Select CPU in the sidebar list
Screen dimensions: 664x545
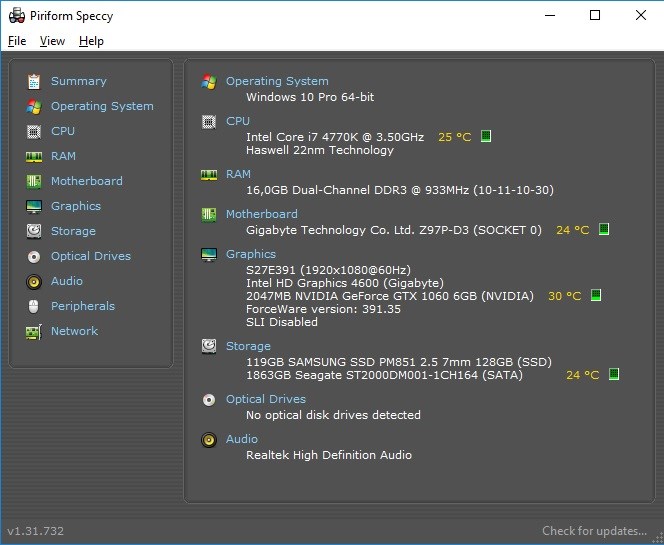(63, 131)
